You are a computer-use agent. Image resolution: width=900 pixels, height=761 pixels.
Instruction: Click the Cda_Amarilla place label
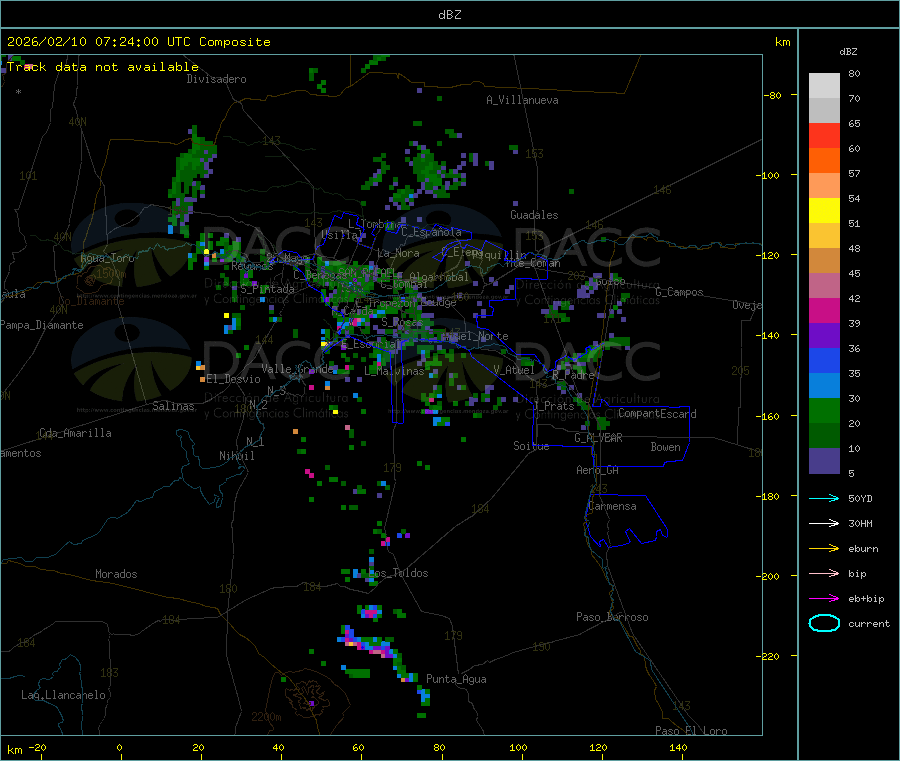(75, 433)
